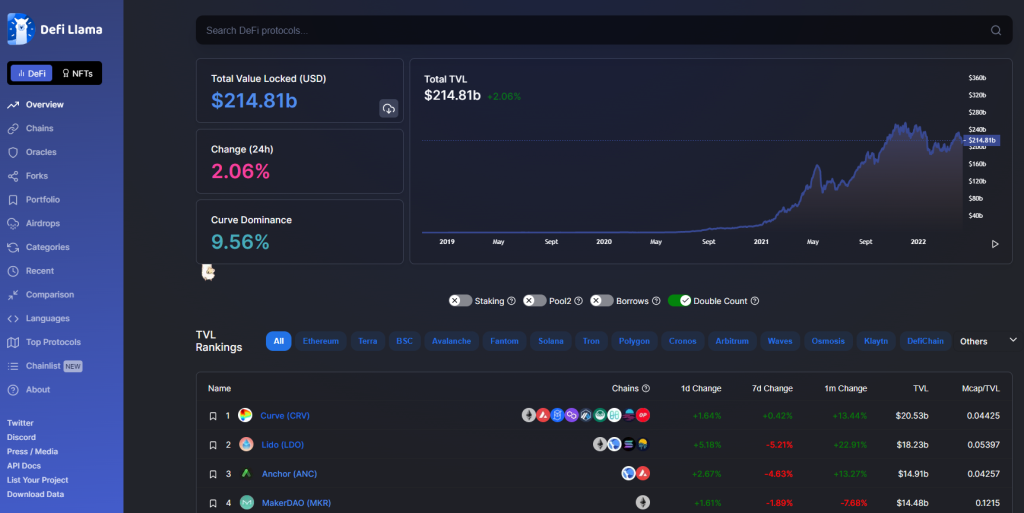Open the Forks page

[x=27, y=176]
